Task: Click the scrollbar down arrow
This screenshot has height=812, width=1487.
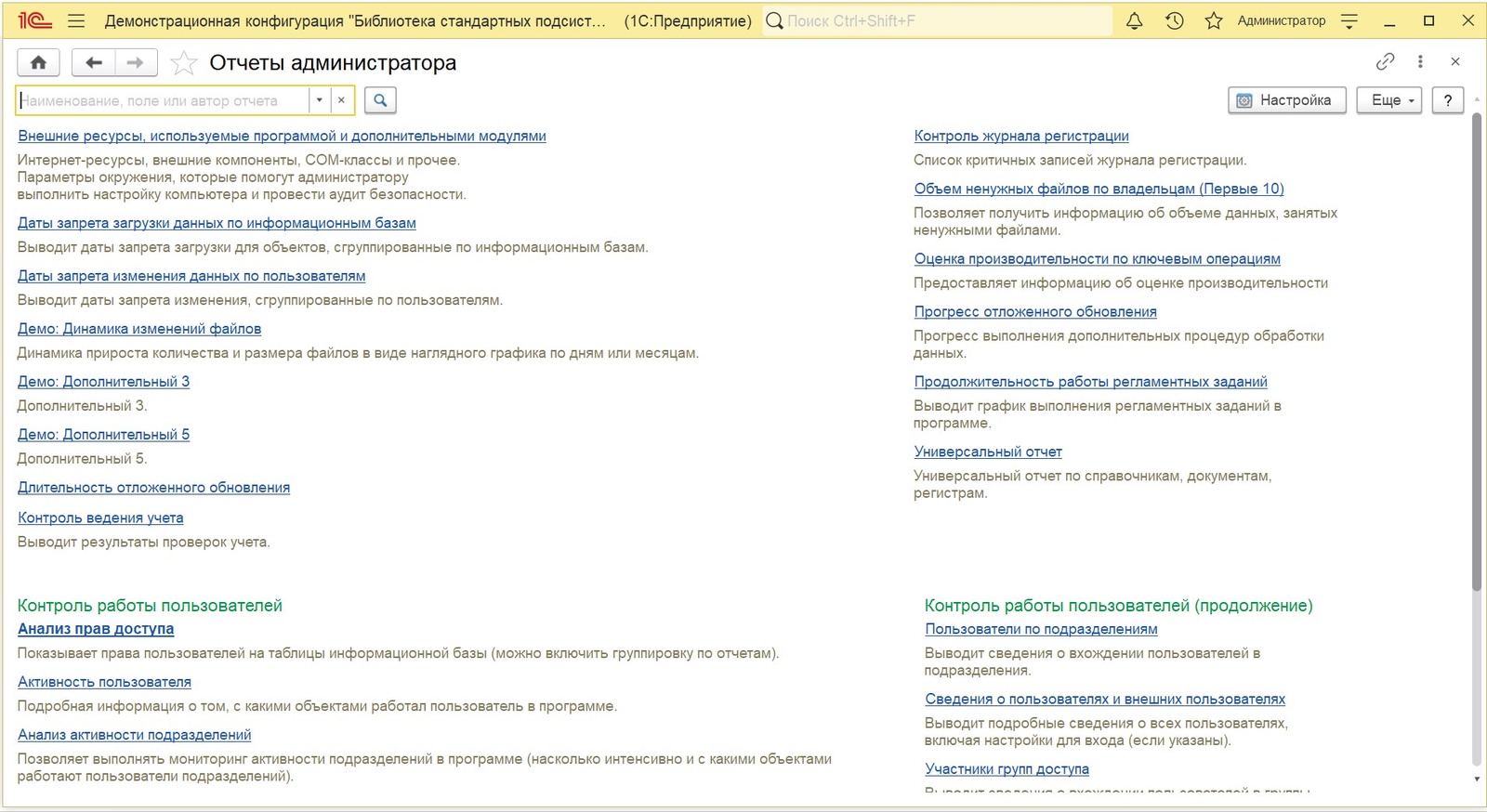Action: [1477, 779]
